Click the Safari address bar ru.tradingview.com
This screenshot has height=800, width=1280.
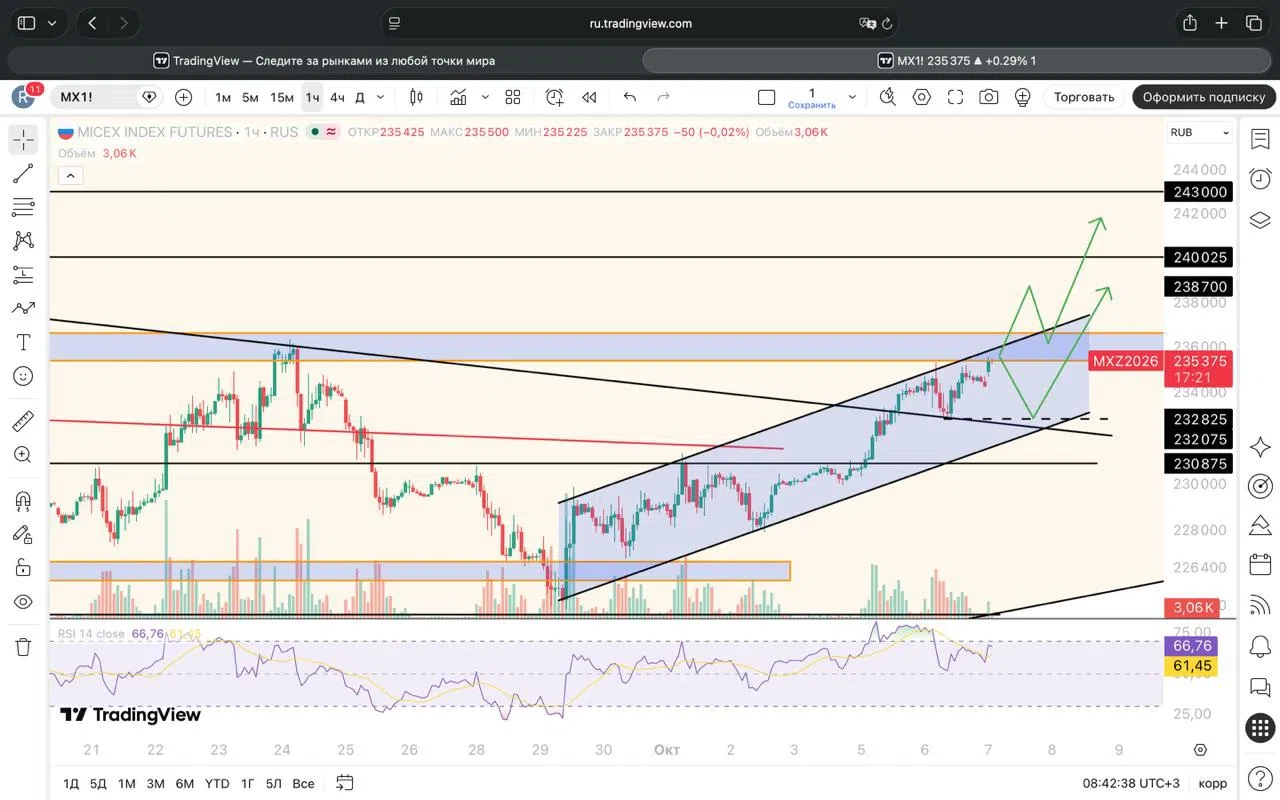(x=640, y=23)
